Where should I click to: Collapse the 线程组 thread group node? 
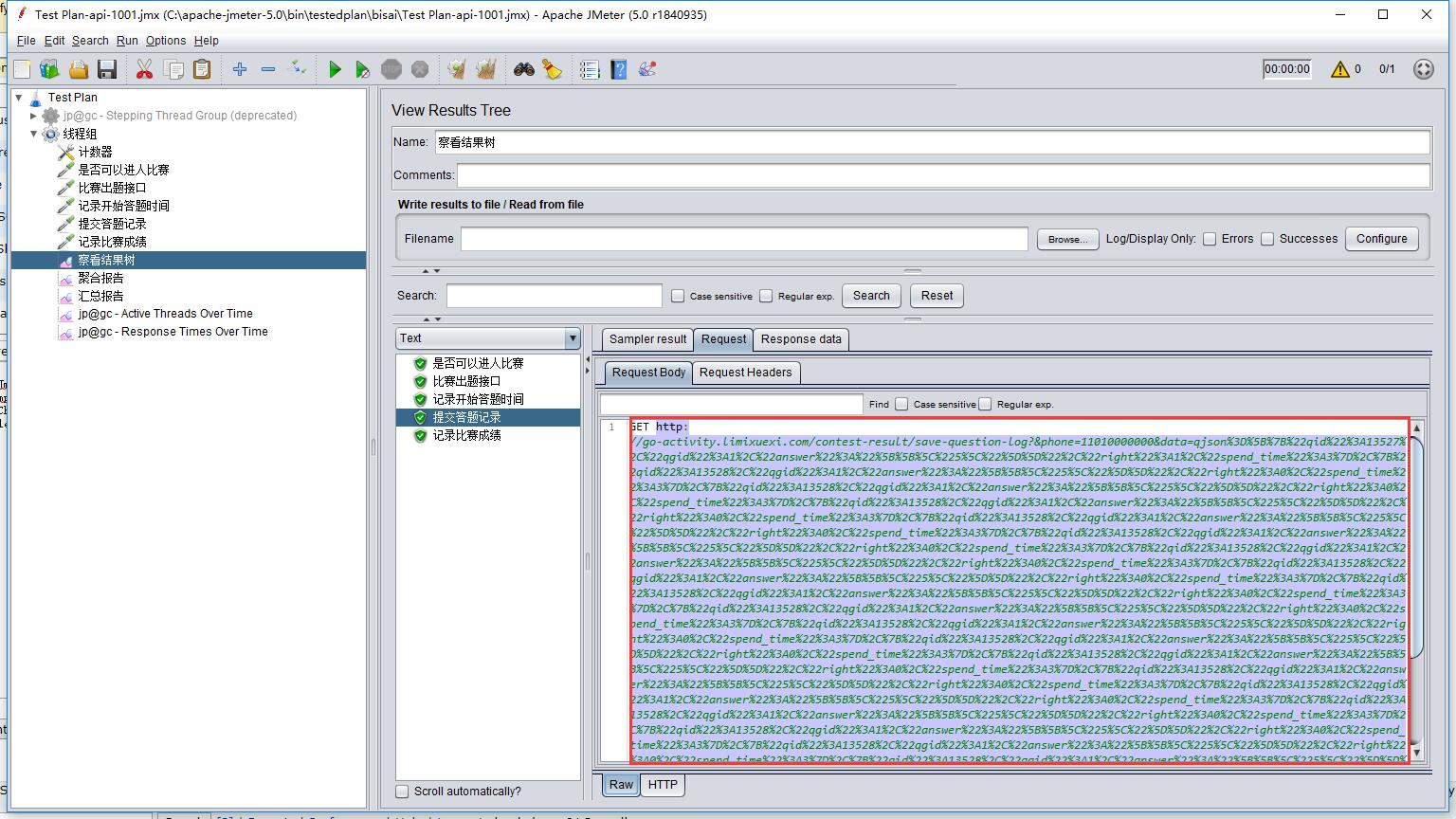[34, 134]
